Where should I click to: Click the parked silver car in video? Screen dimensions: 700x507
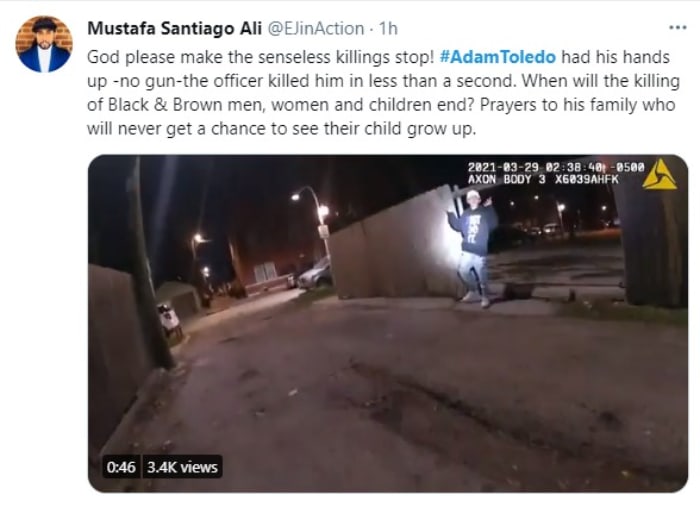click(315, 273)
